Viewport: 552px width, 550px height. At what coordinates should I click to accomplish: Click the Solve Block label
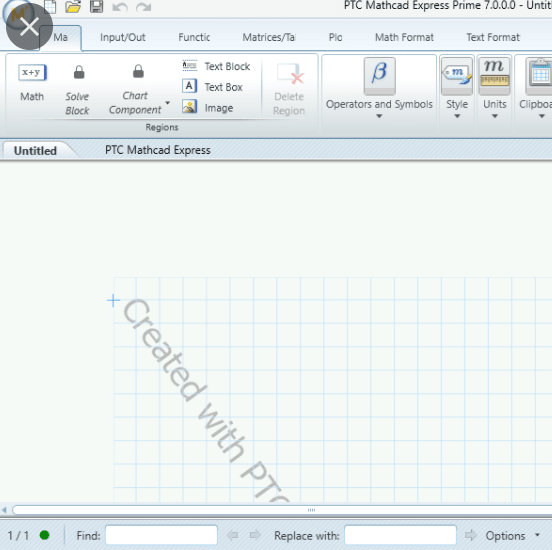[x=77, y=104]
